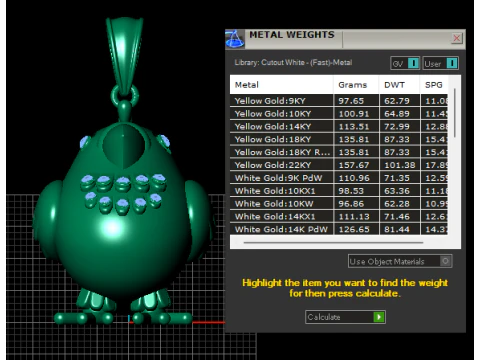
Task: Click the Metal Weights tool icon
Action: pos(235,39)
